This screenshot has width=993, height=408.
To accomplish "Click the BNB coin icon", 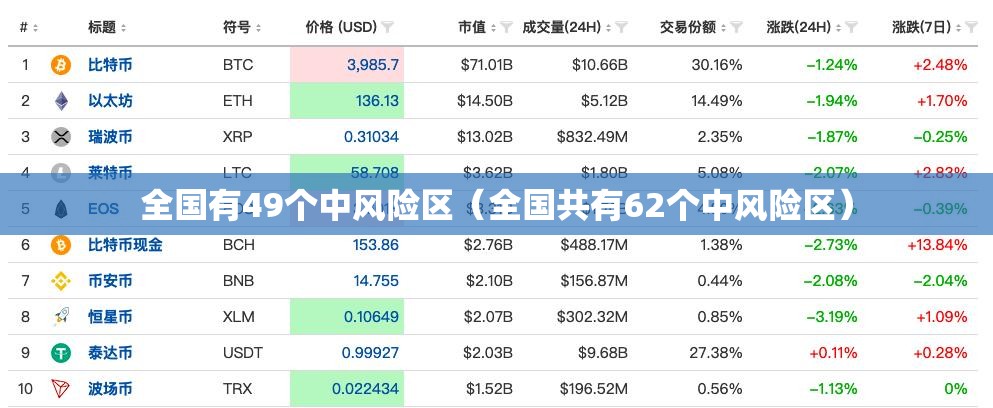I will (61, 281).
